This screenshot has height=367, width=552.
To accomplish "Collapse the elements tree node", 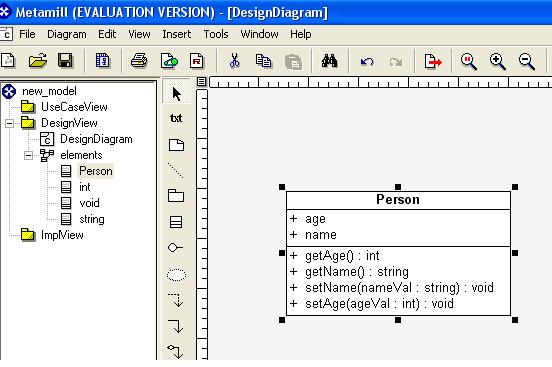I will tap(29, 155).
